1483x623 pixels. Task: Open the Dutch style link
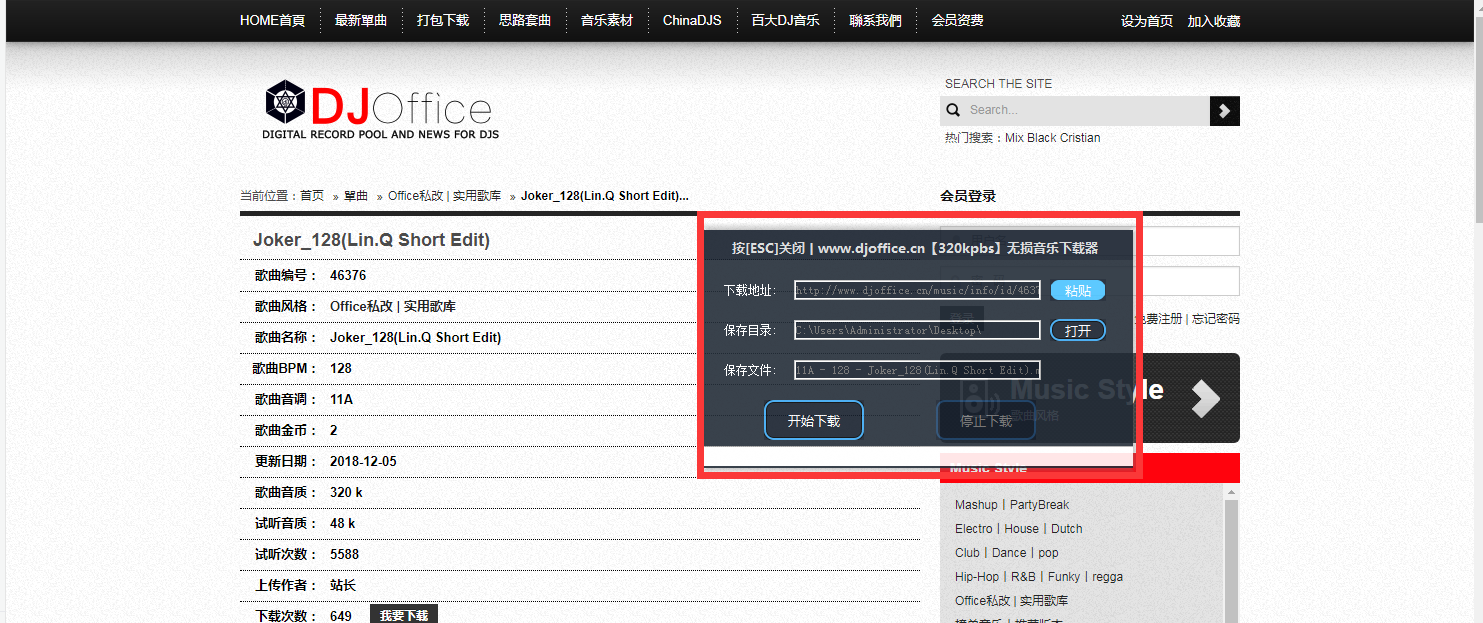1067,529
